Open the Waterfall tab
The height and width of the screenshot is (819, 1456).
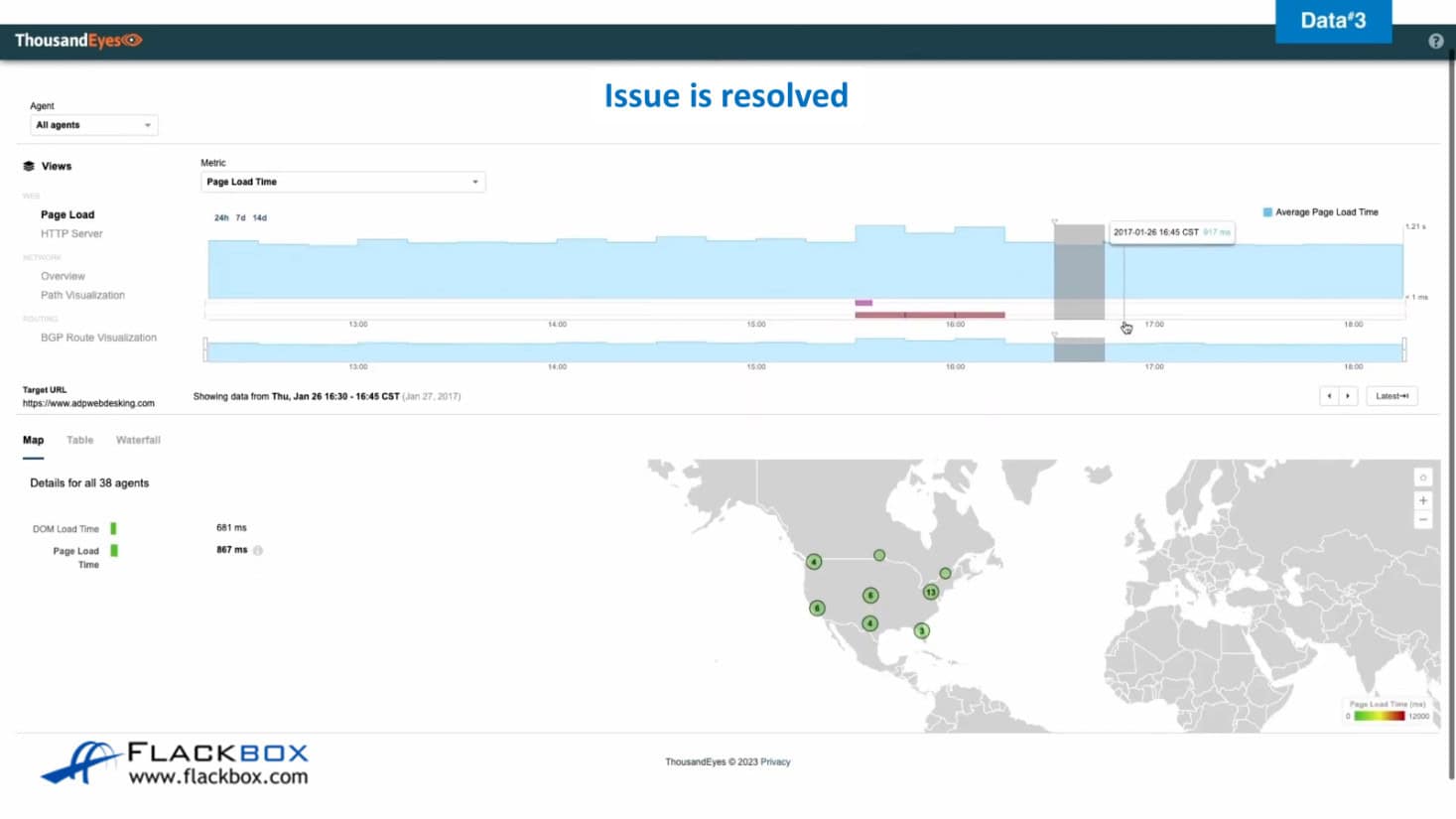(138, 440)
